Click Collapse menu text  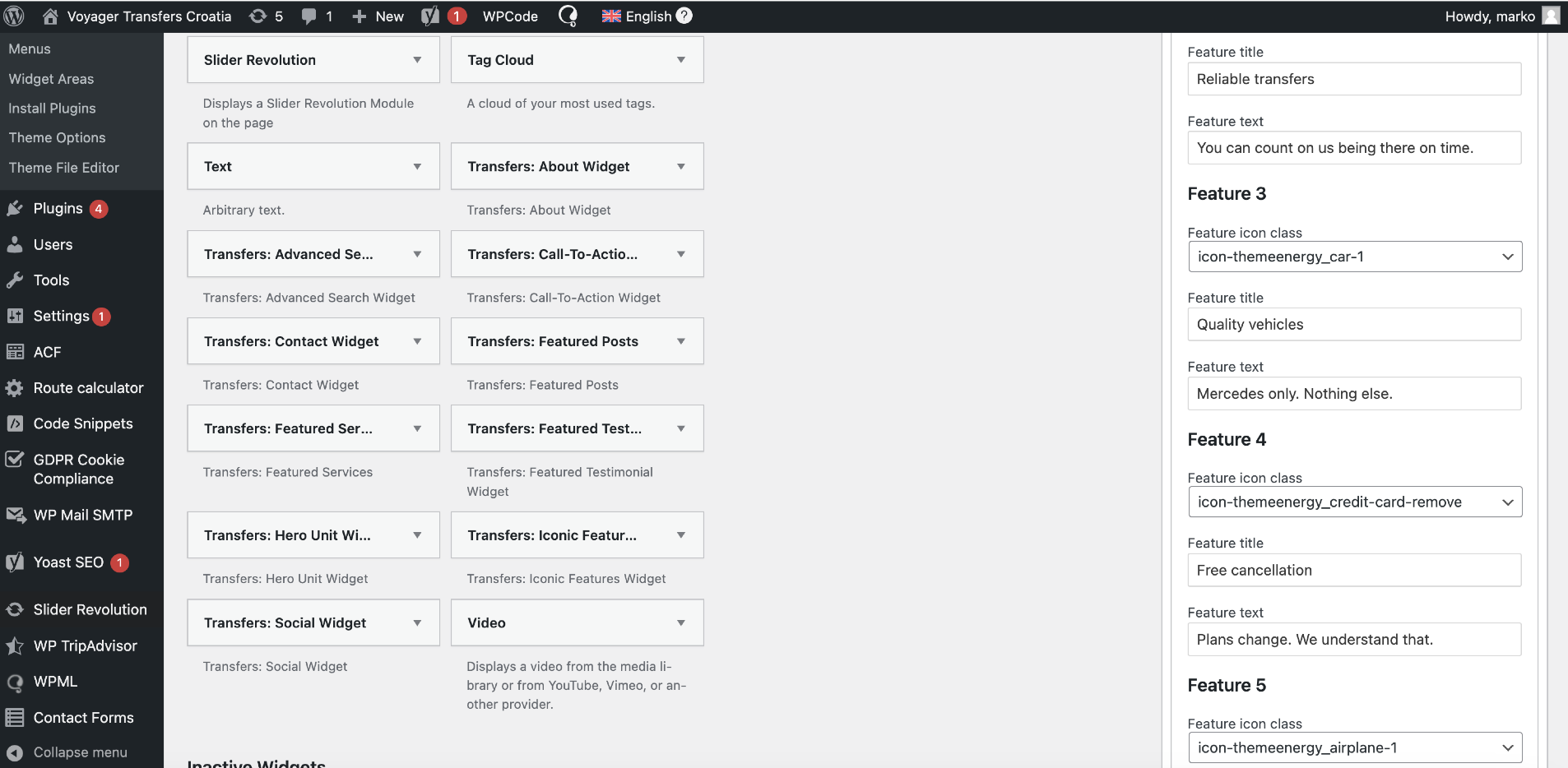pos(80,752)
